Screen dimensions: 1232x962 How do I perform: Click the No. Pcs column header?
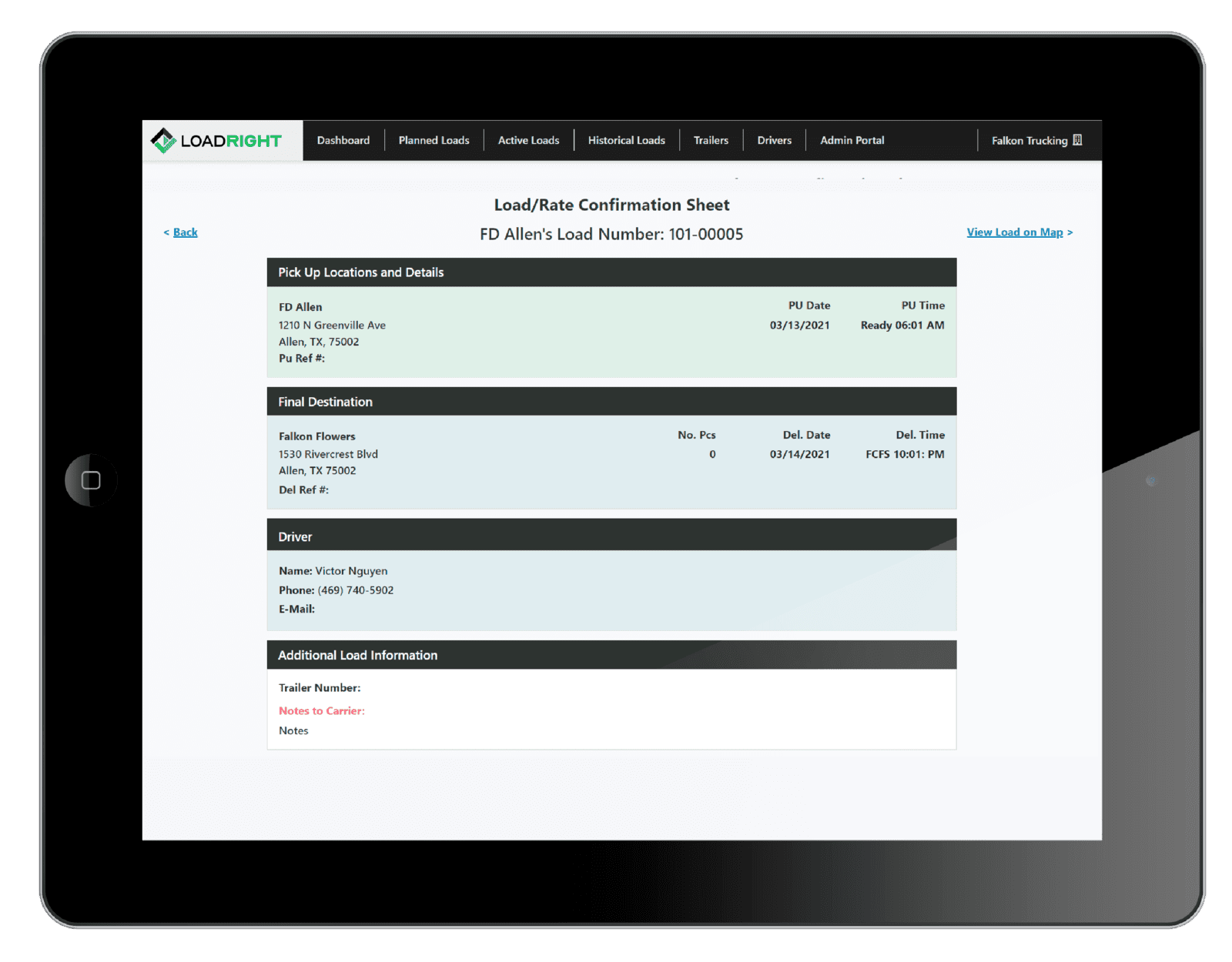(697, 436)
